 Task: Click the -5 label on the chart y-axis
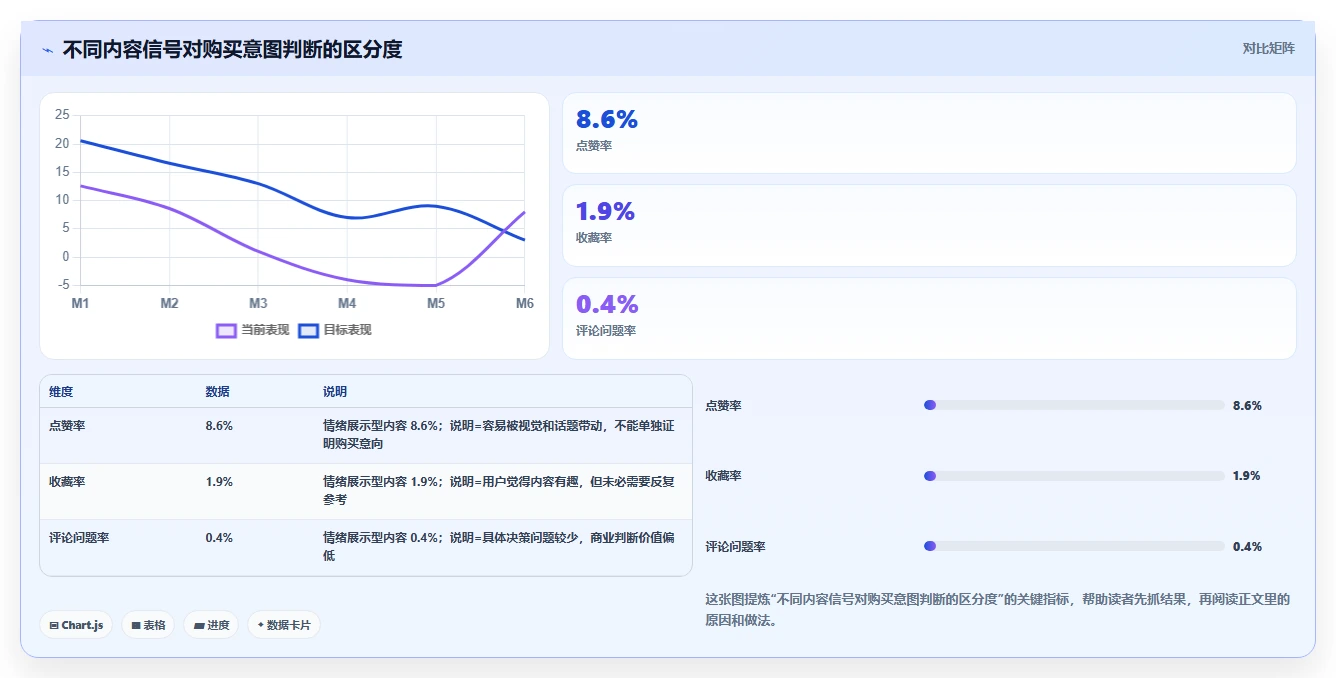64,285
